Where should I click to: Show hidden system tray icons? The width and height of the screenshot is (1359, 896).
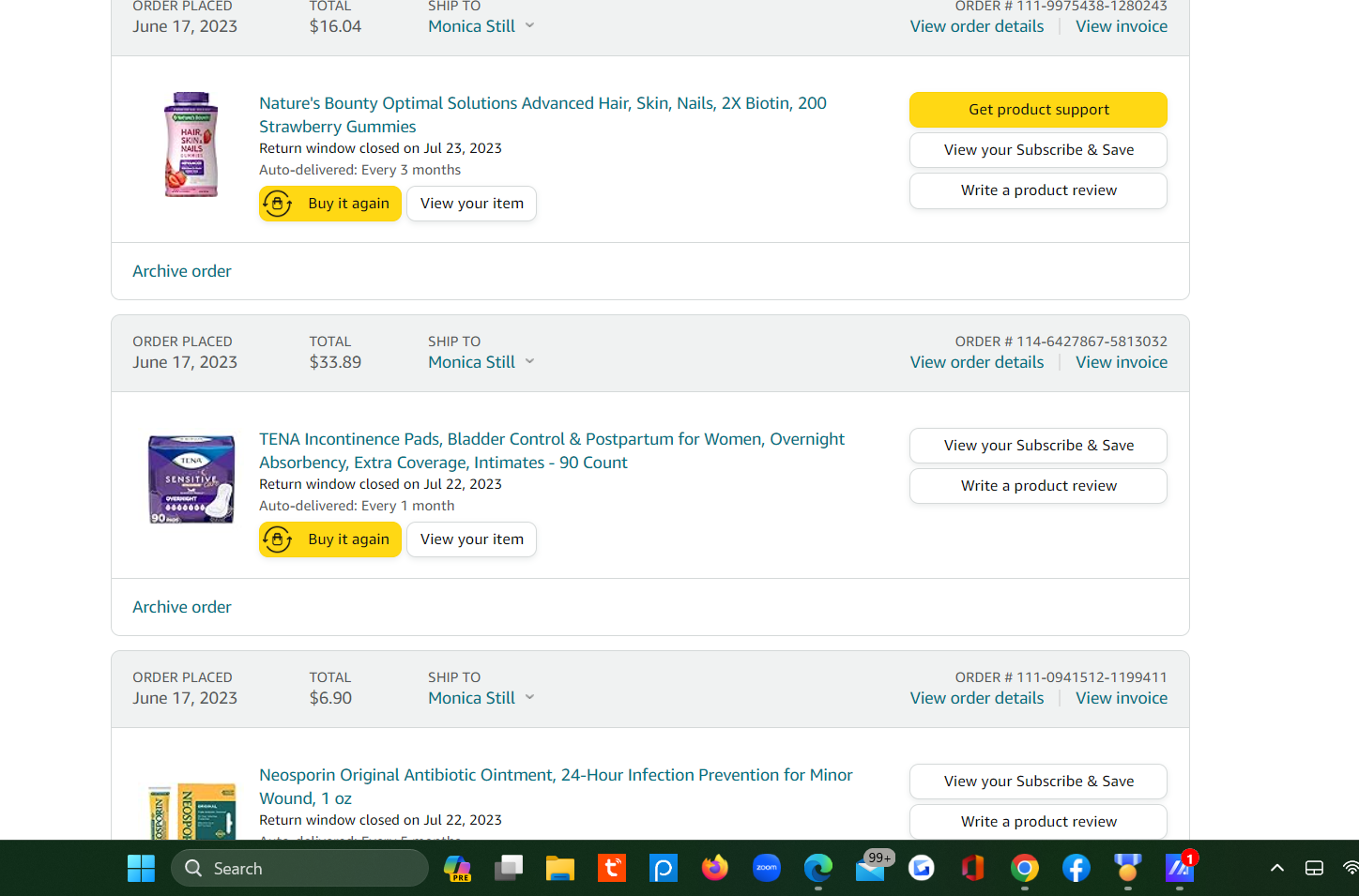(1277, 869)
